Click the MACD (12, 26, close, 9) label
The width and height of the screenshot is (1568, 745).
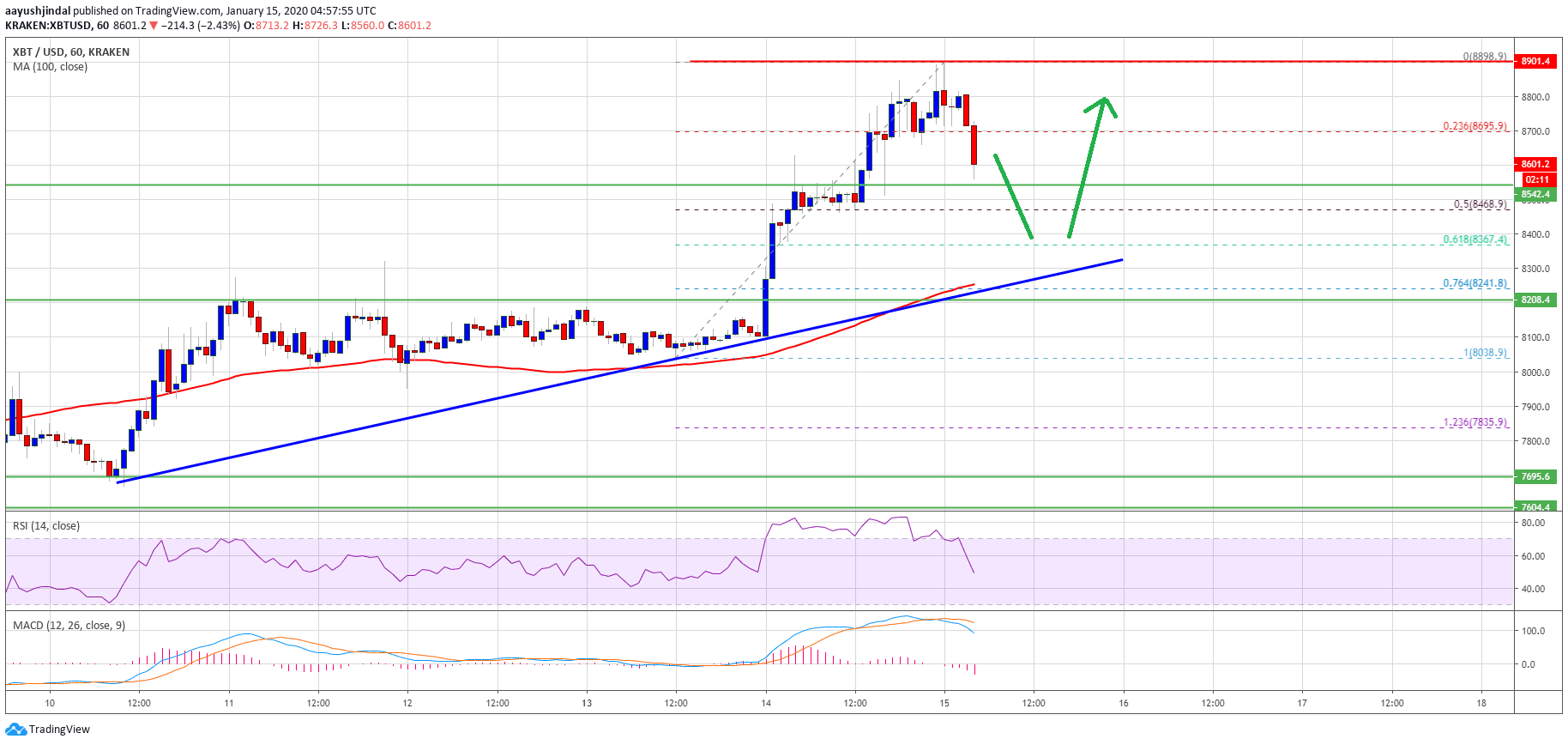click(x=69, y=626)
